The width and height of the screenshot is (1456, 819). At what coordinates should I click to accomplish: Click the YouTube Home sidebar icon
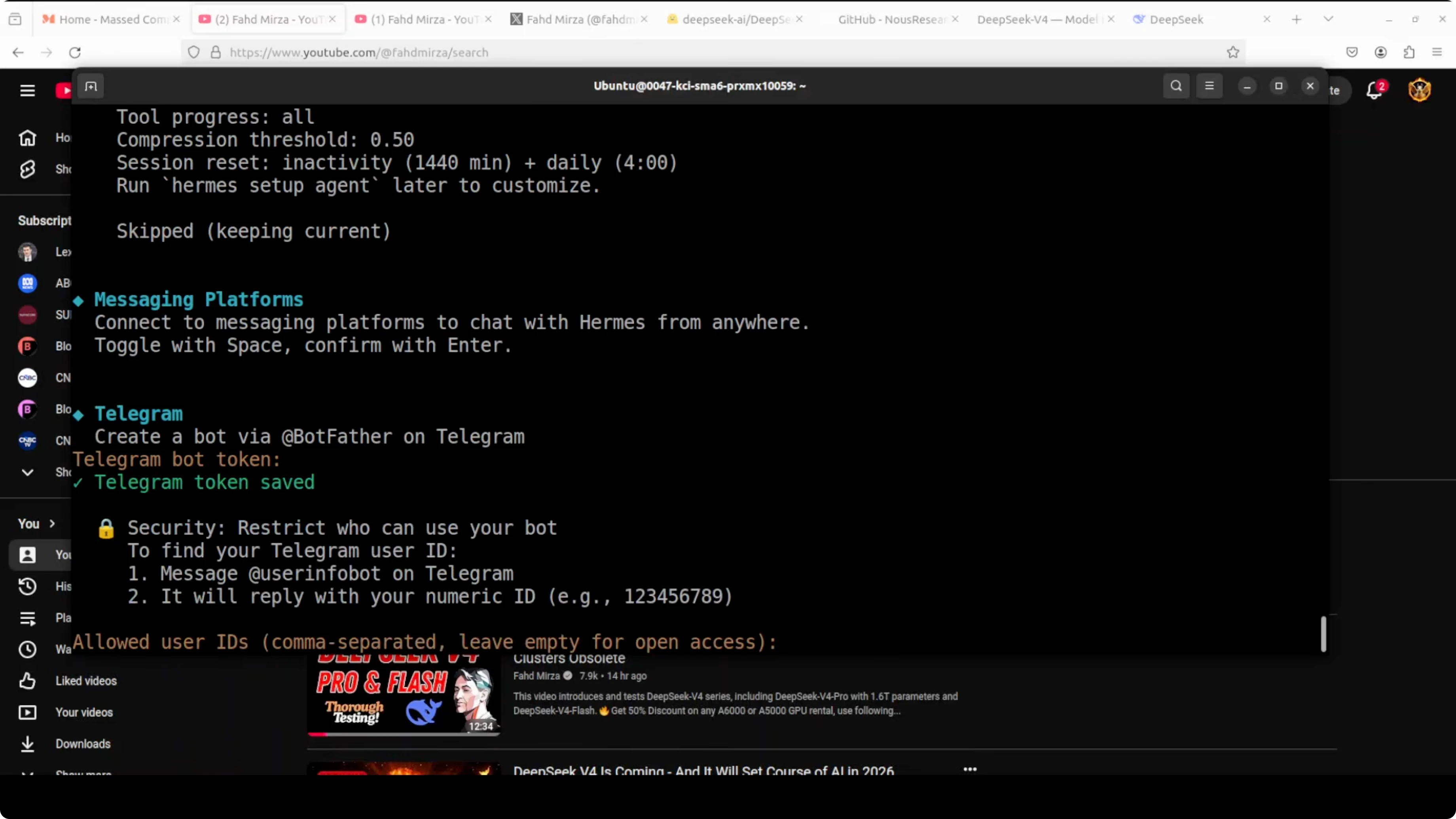tap(27, 137)
